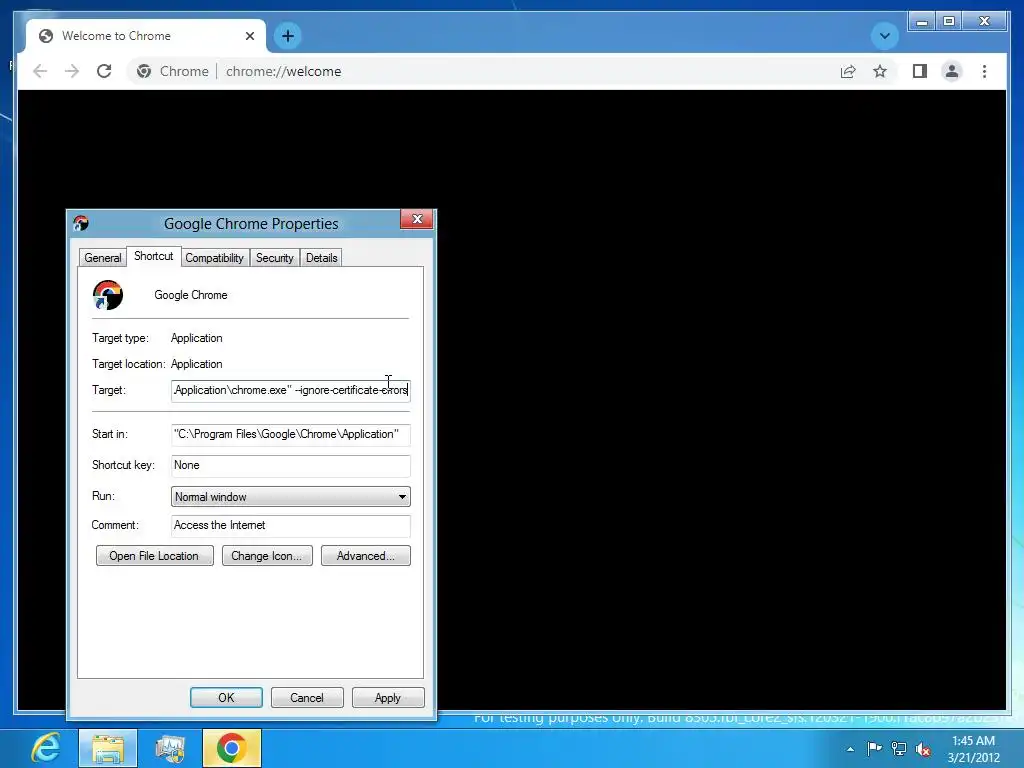The image size is (1024, 768).
Task: Click the Google Chrome name text in dialog
Action: [x=191, y=295]
